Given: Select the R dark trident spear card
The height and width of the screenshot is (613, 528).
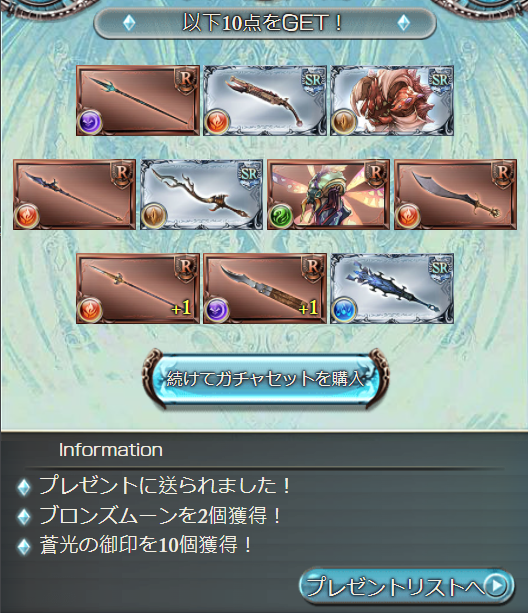Looking at the screenshot, I should pyautogui.click(x=138, y=100).
